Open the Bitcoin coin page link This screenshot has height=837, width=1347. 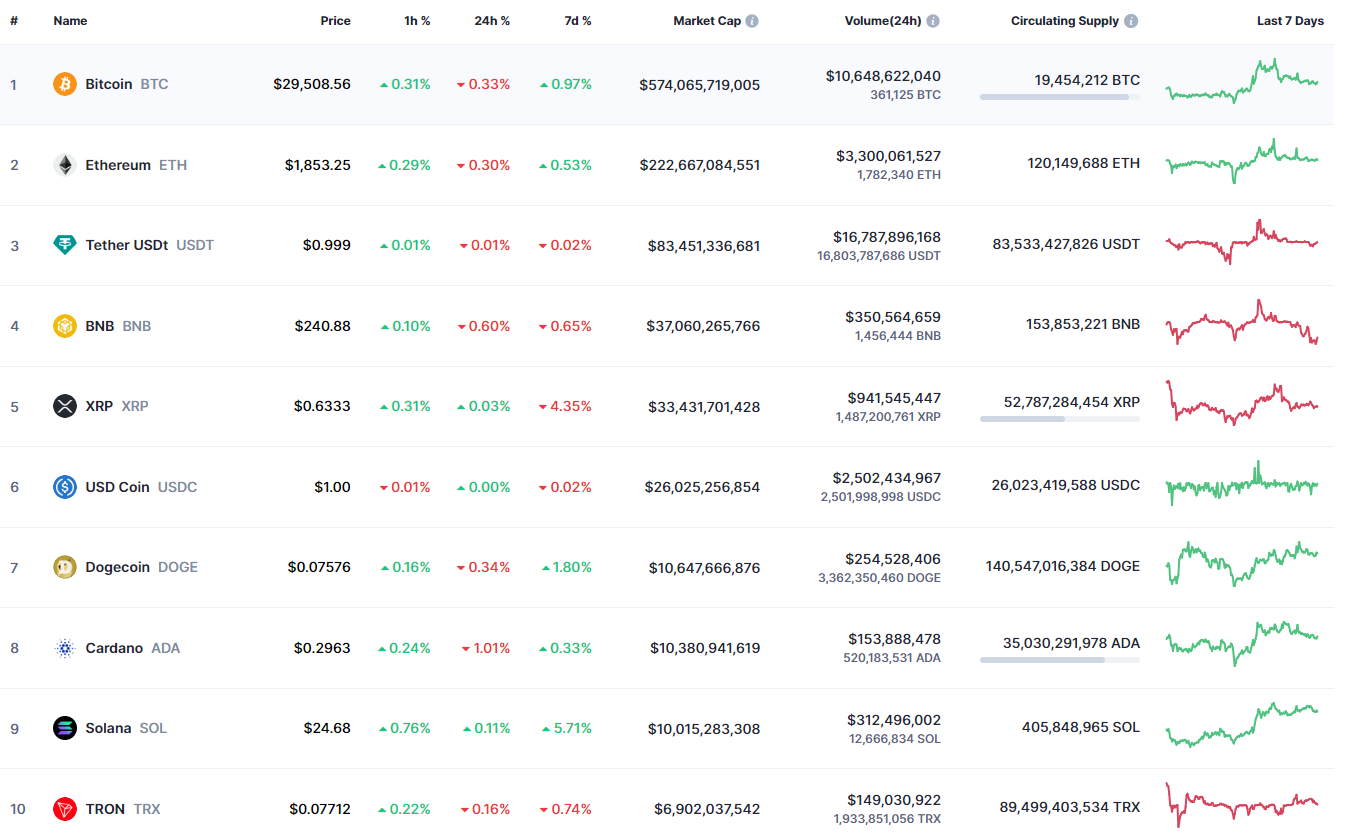click(x=108, y=84)
